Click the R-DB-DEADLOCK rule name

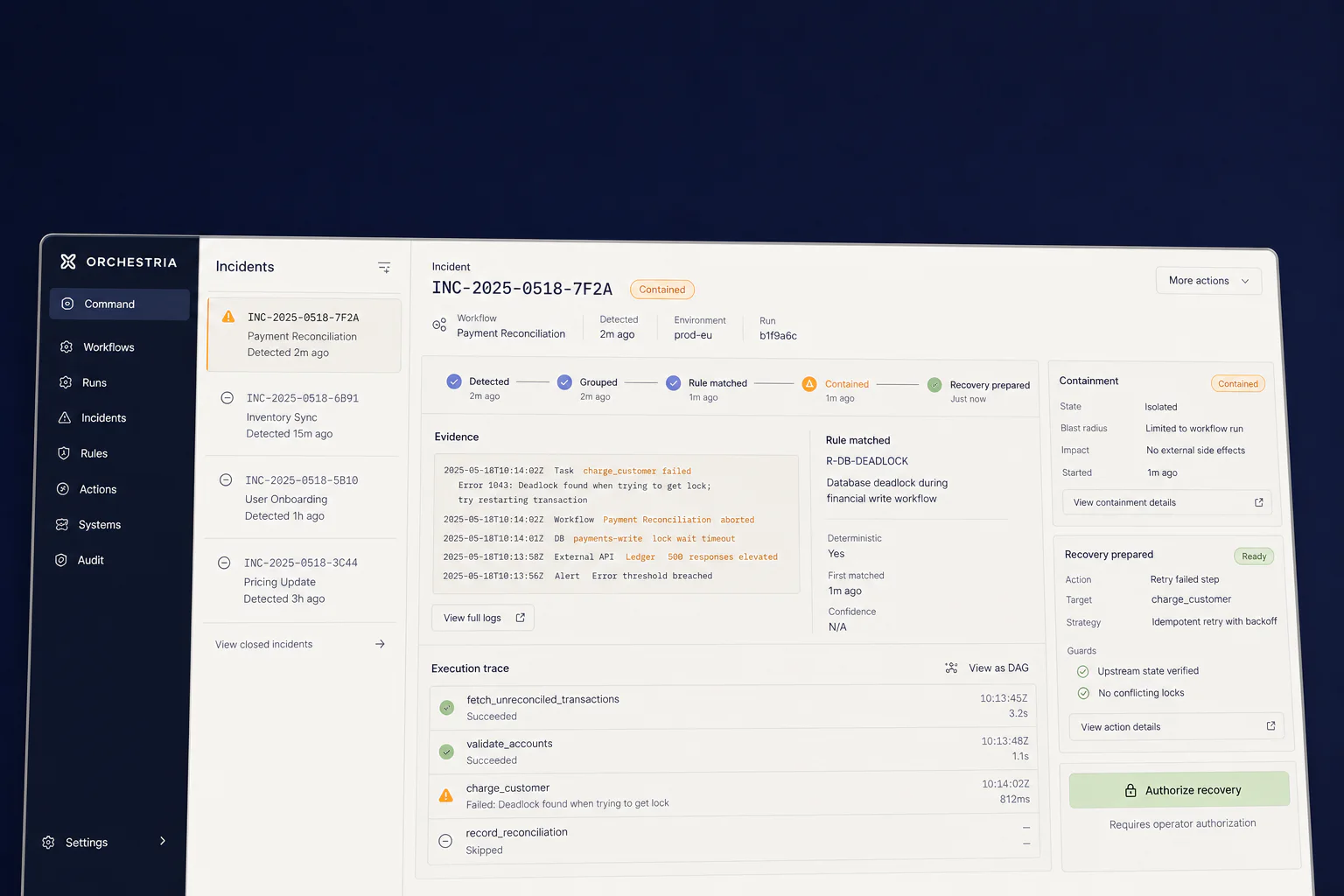867,461
